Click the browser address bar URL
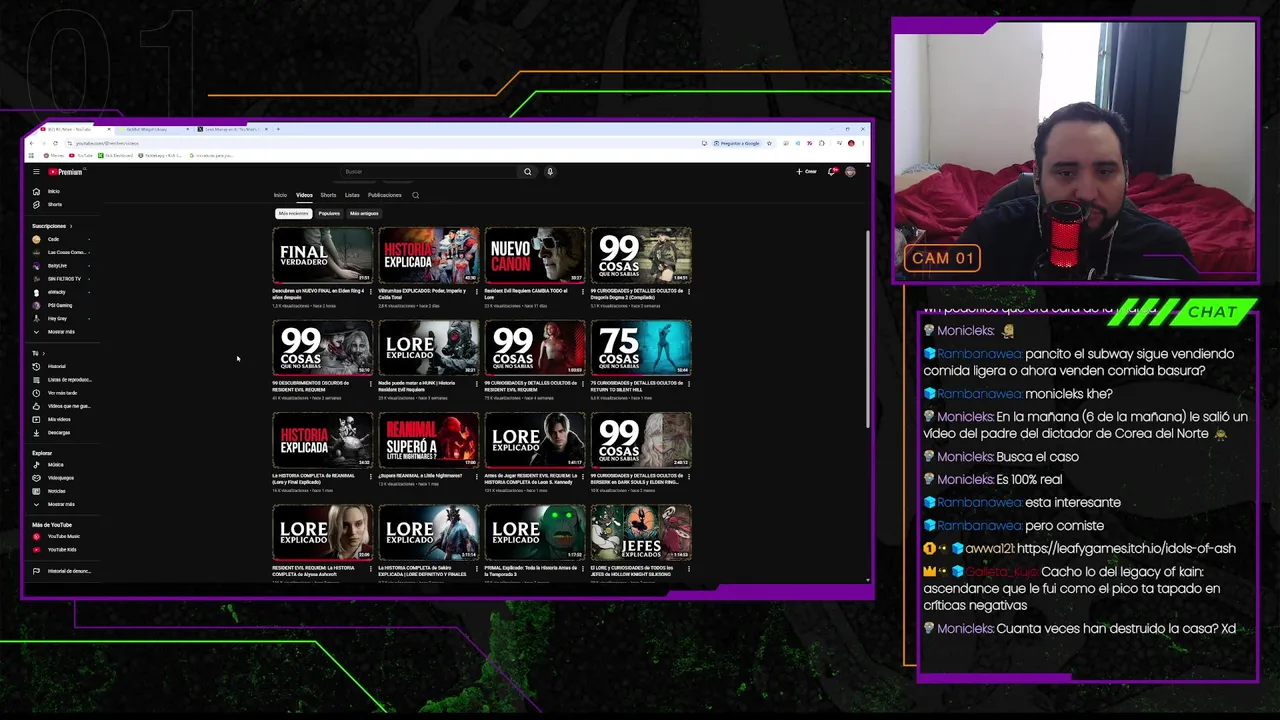 coord(108,143)
